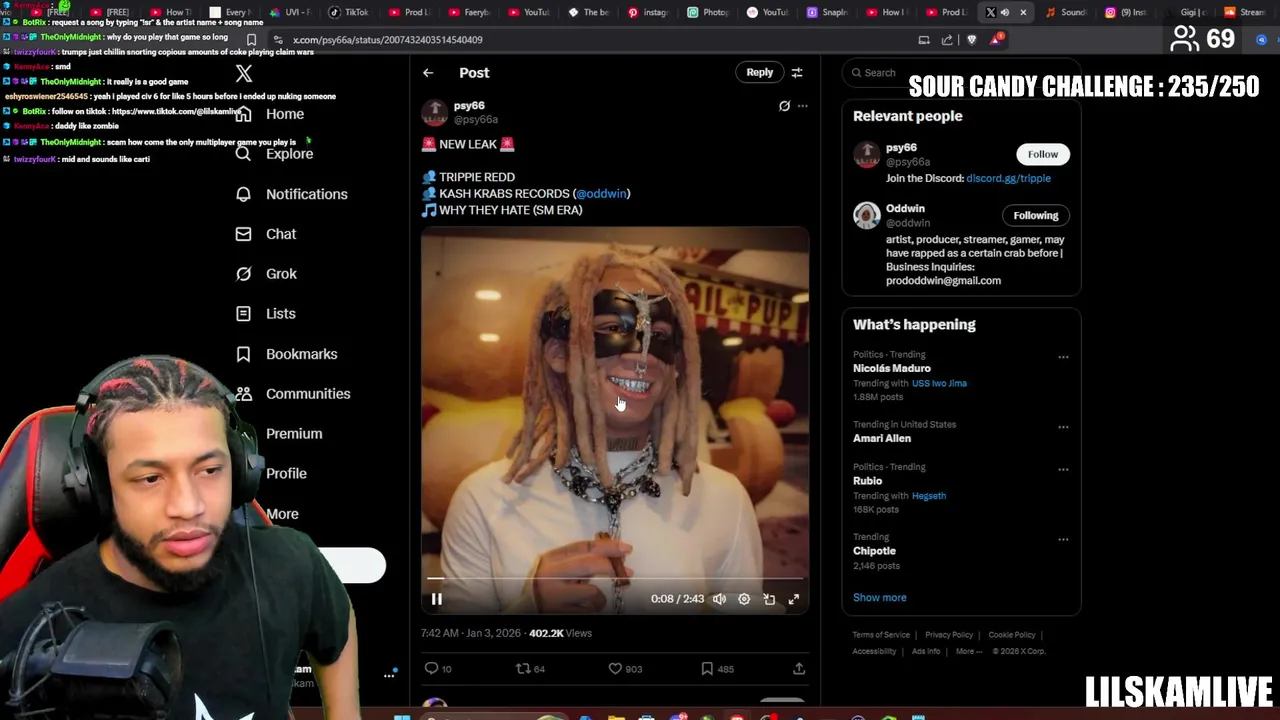Open the Ads info footer link
The image size is (1280, 720).
[x=926, y=651]
